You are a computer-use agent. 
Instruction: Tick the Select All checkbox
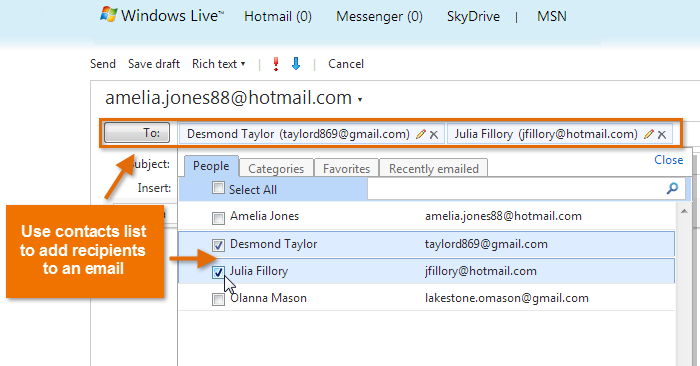click(x=218, y=187)
